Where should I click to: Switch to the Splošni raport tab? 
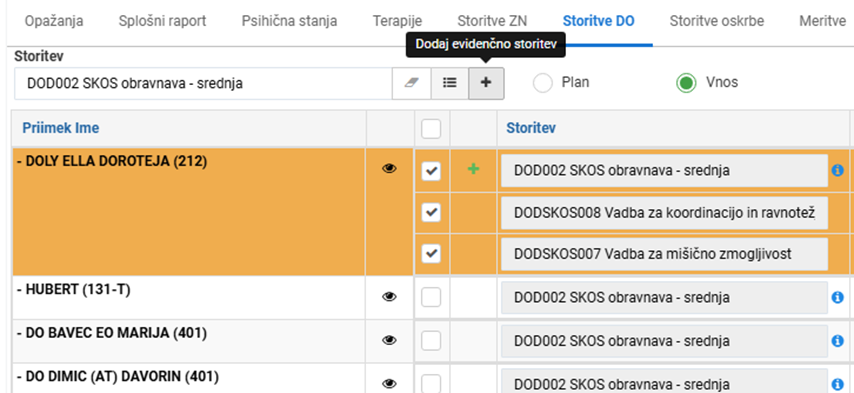click(x=162, y=21)
